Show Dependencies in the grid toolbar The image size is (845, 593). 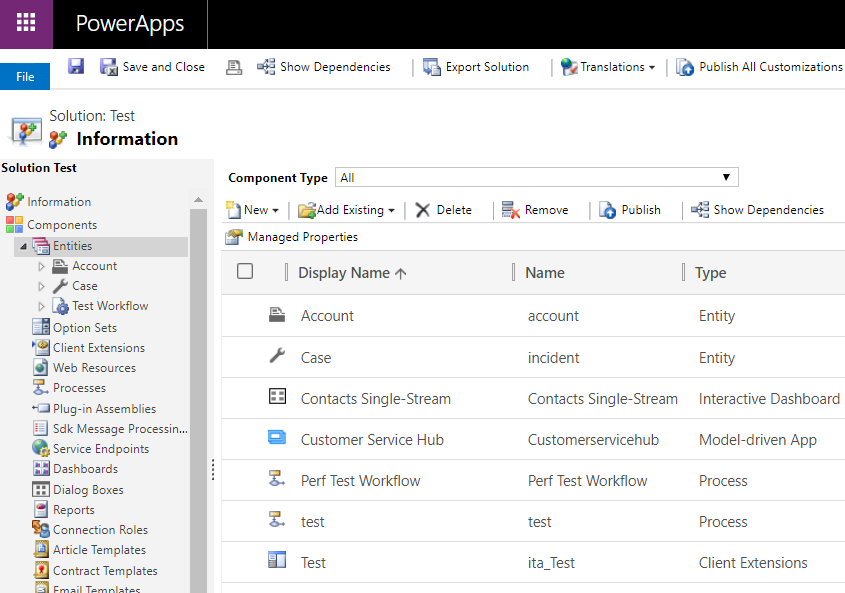click(758, 210)
